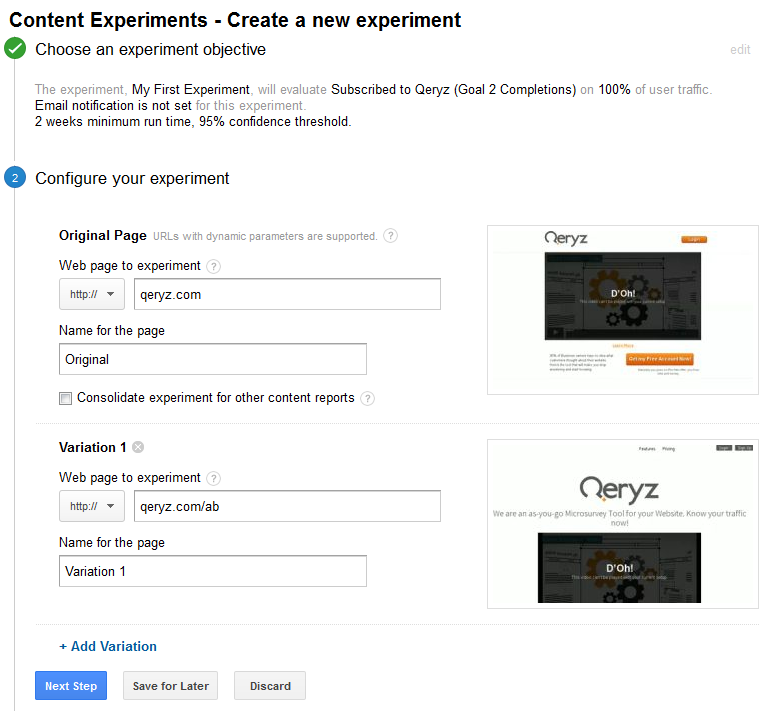Open the http:// protocol dropdown for Variation 1
The image size is (778, 711).
[x=92, y=507]
